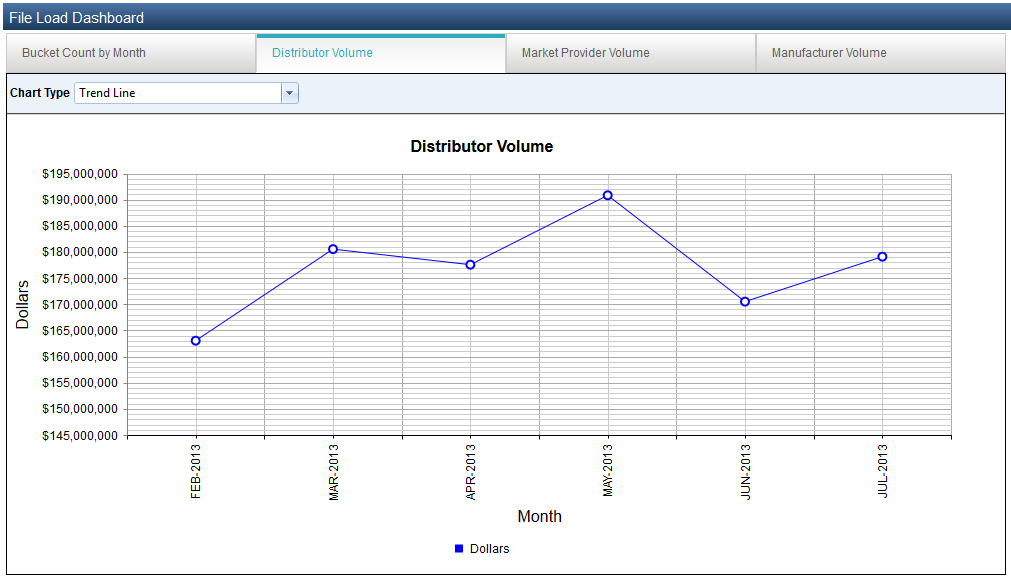Image resolution: width=1011 pixels, height=582 pixels.
Task: Click the Distributor Volume chart title
Action: point(482,146)
